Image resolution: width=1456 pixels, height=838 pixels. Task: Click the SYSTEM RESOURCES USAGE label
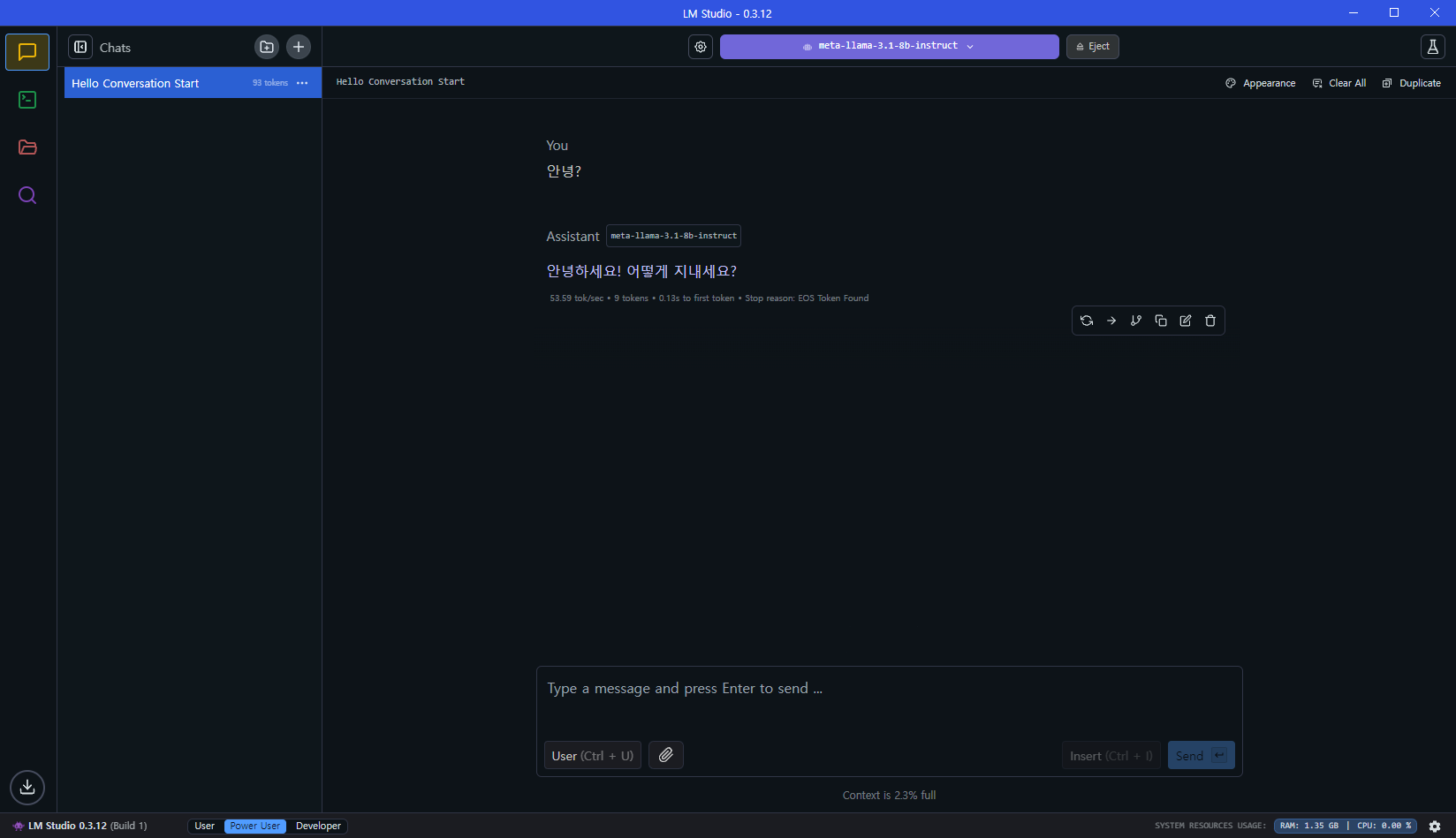click(1210, 827)
